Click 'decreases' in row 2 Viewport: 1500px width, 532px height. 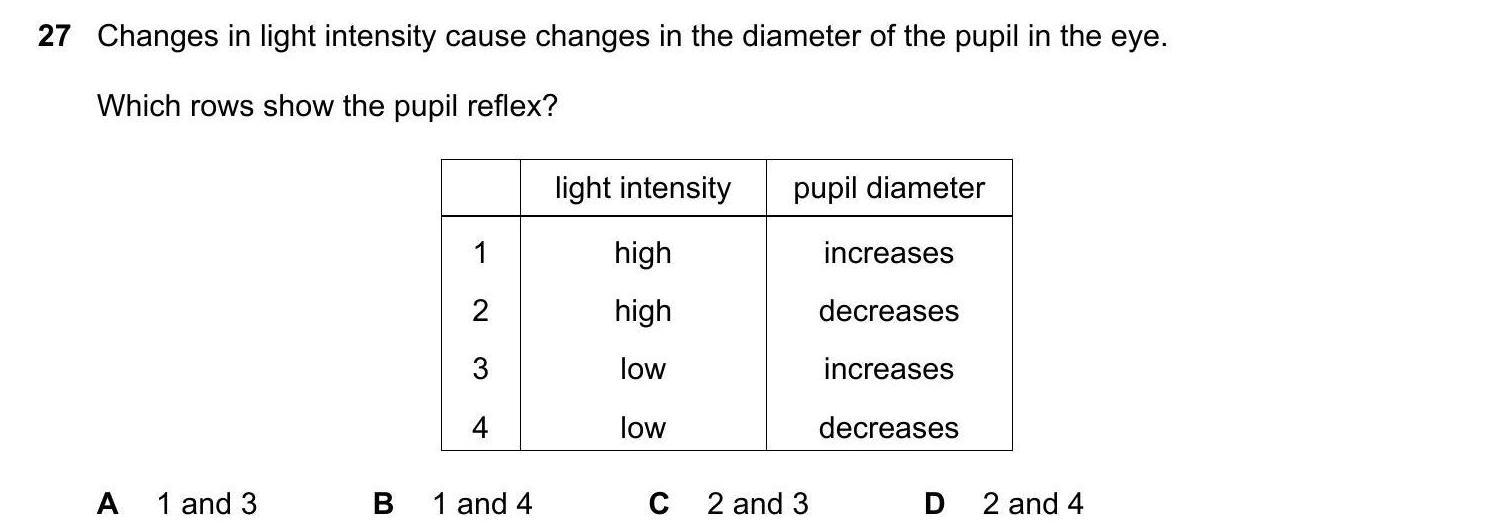click(888, 311)
